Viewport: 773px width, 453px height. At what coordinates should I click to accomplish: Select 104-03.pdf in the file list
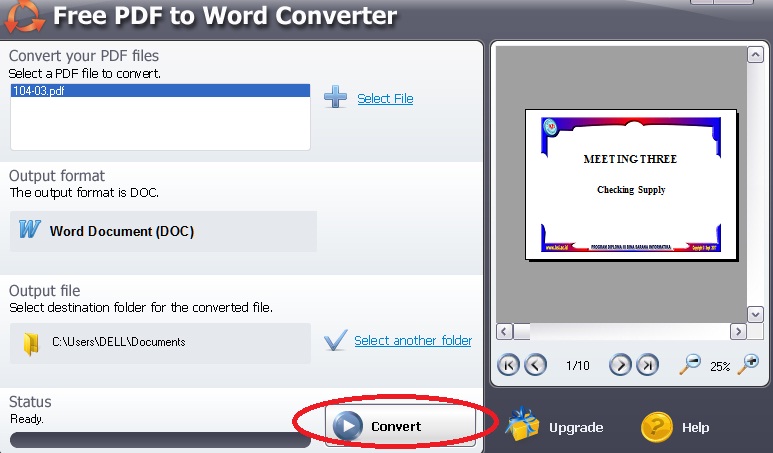click(160, 91)
